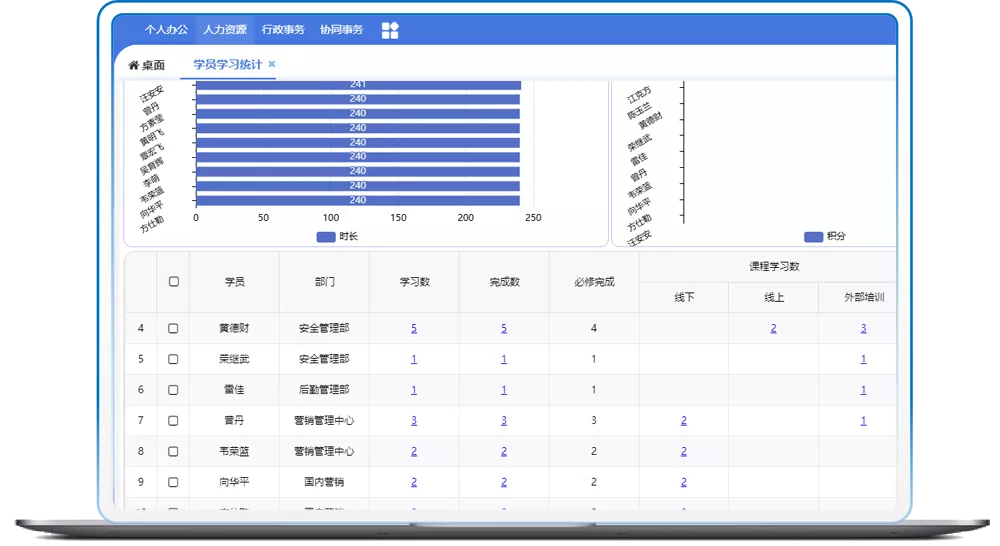Click the 线下 sub-column header
The height and width of the screenshot is (546, 1000).
coord(684,297)
